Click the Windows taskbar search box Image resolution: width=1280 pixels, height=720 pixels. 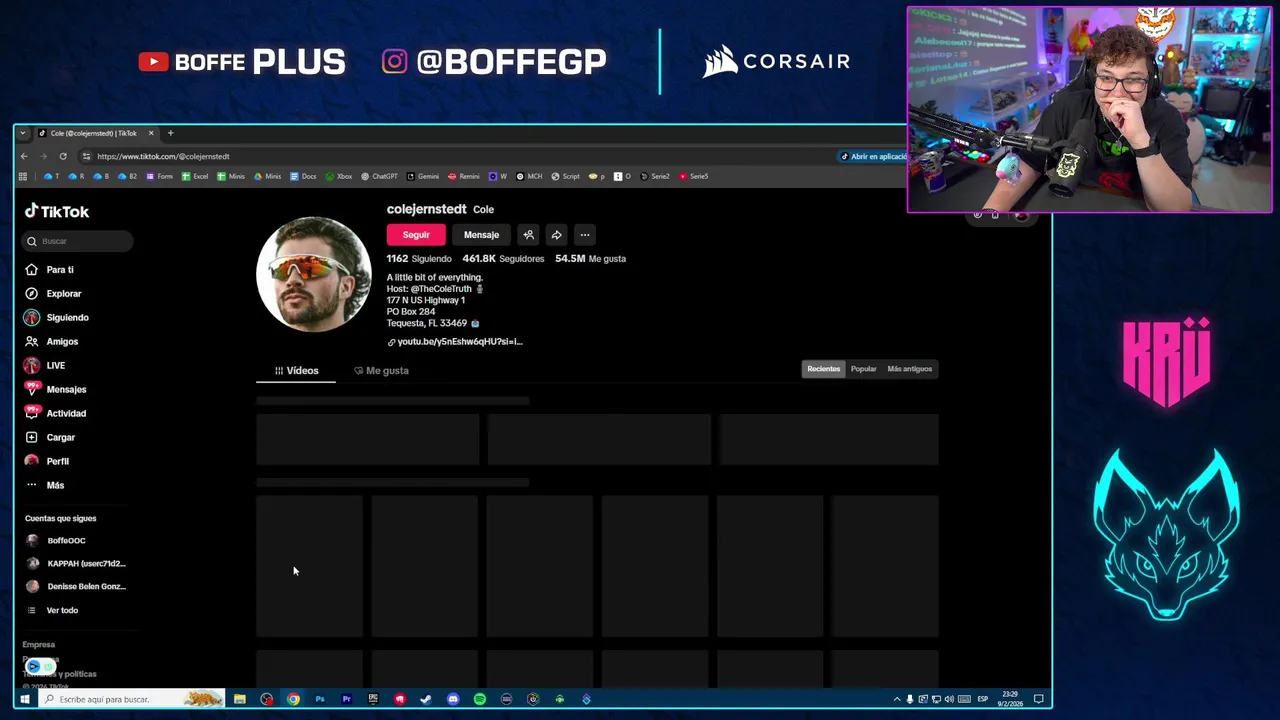130,699
